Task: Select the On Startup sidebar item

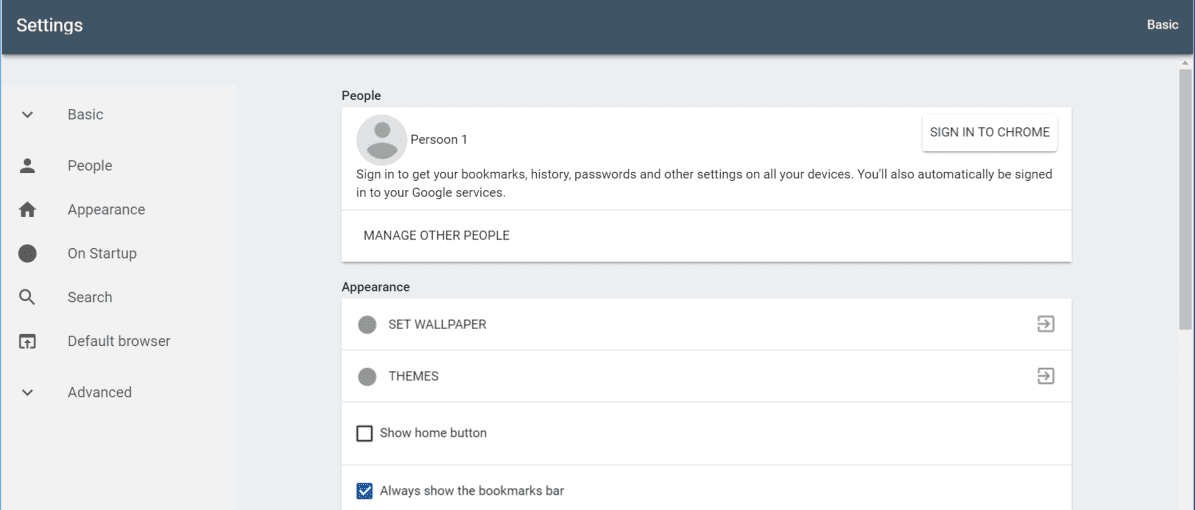Action: (102, 253)
